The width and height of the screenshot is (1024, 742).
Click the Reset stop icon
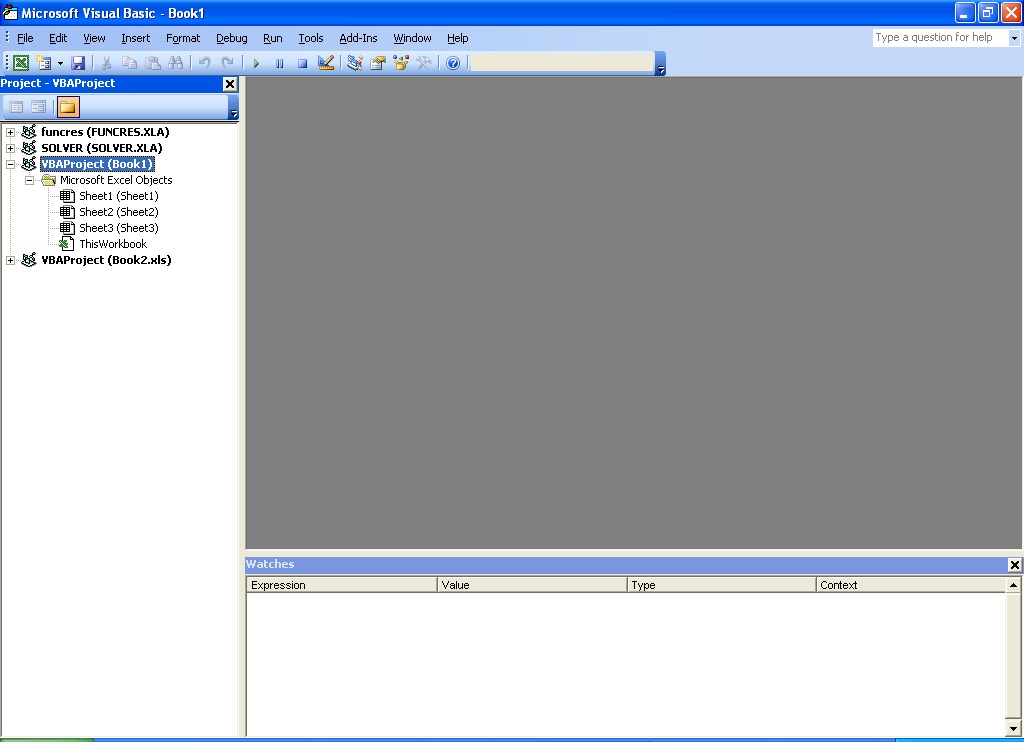(302, 63)
